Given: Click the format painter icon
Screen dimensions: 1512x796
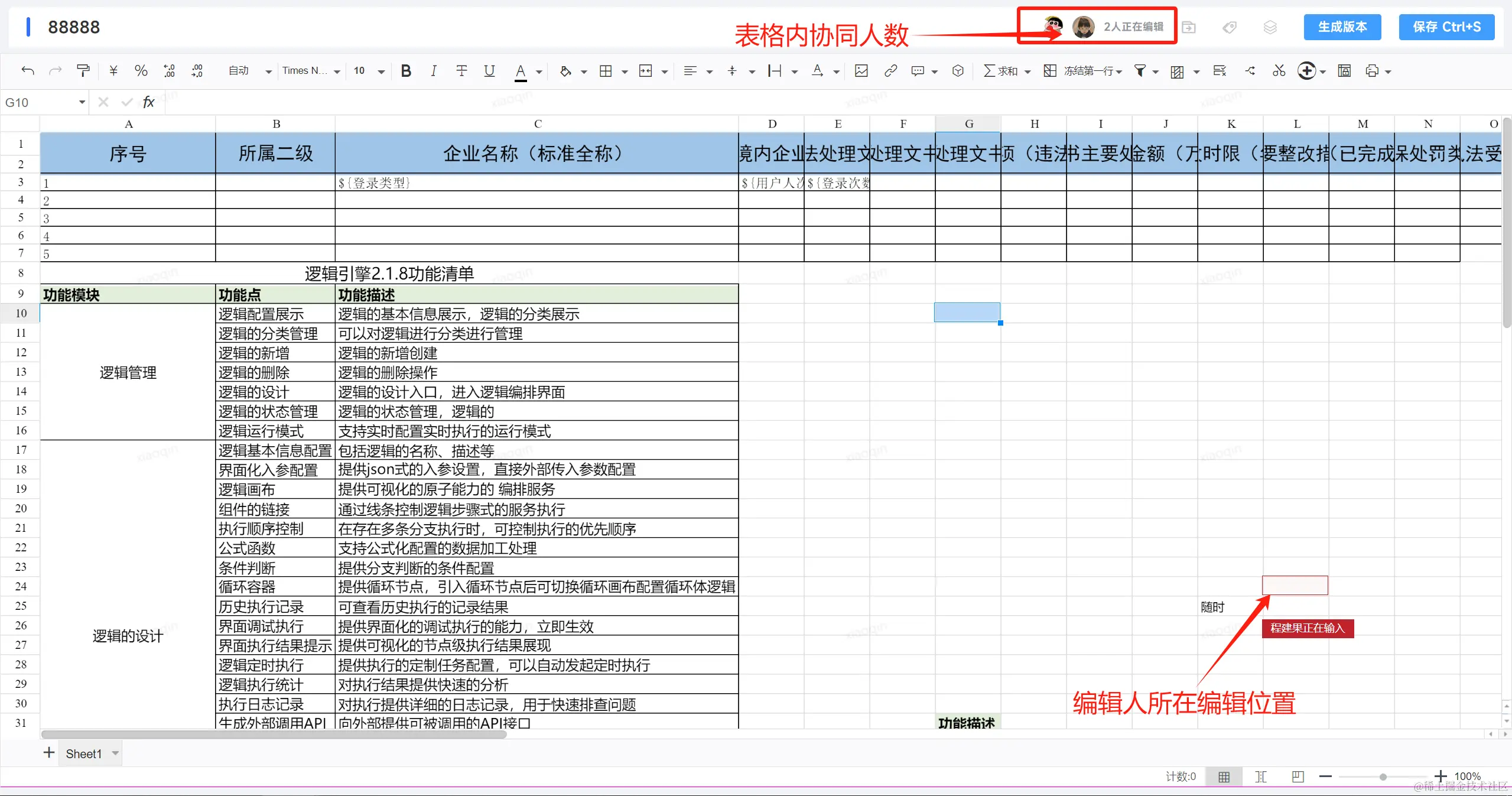Looking at the screenshot, I should (x=83, y=71).
